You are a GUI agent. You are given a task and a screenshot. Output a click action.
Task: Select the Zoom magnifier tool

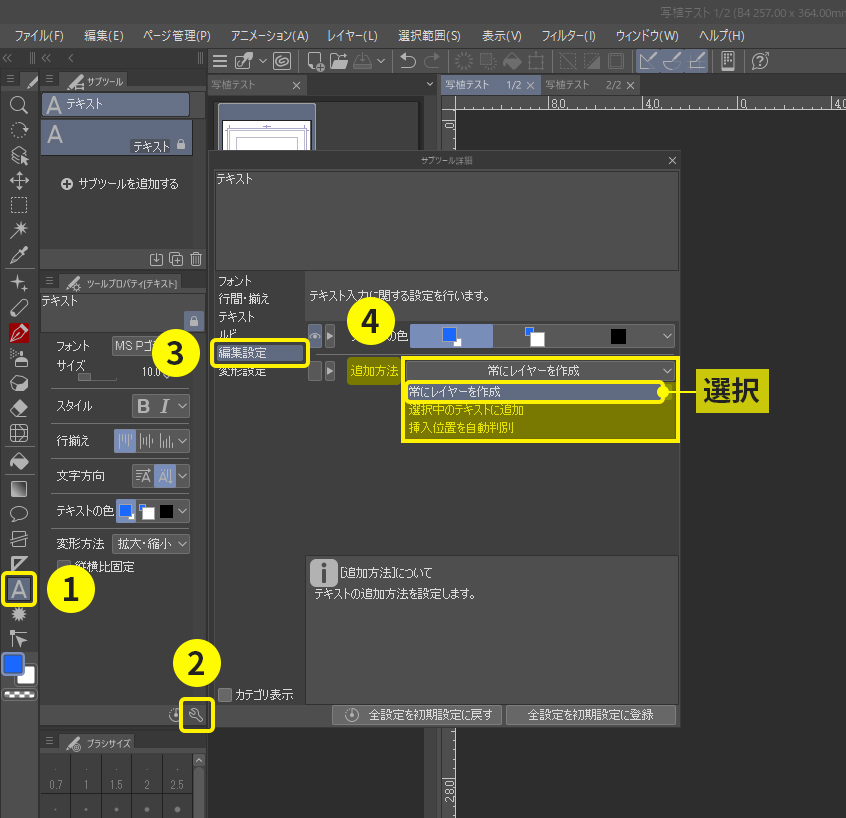(18, 105)
